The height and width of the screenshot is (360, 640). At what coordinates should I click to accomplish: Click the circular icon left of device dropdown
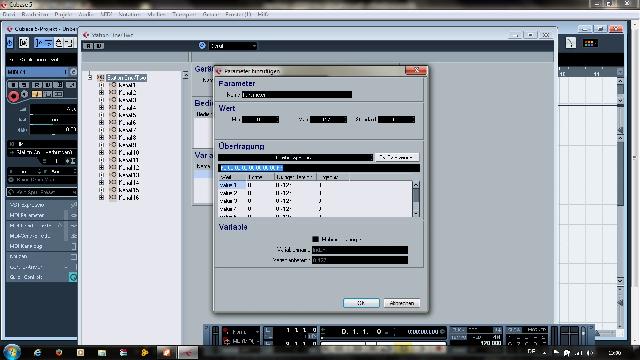click(202, 46)
